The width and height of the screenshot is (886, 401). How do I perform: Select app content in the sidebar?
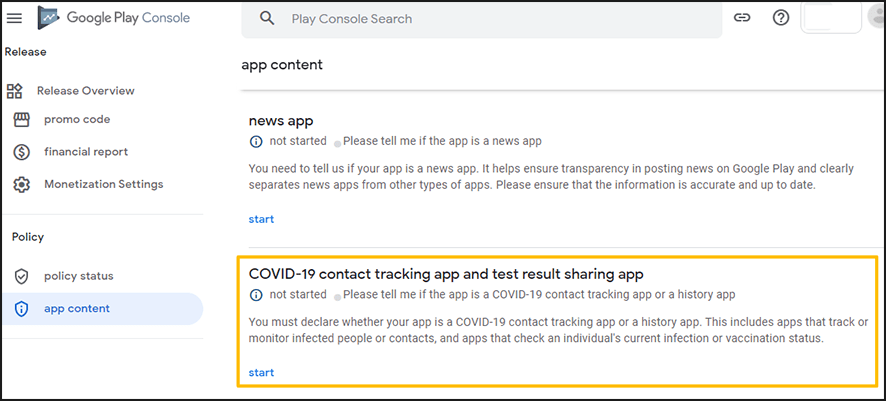pyautogui.click(x=77, y=309)
